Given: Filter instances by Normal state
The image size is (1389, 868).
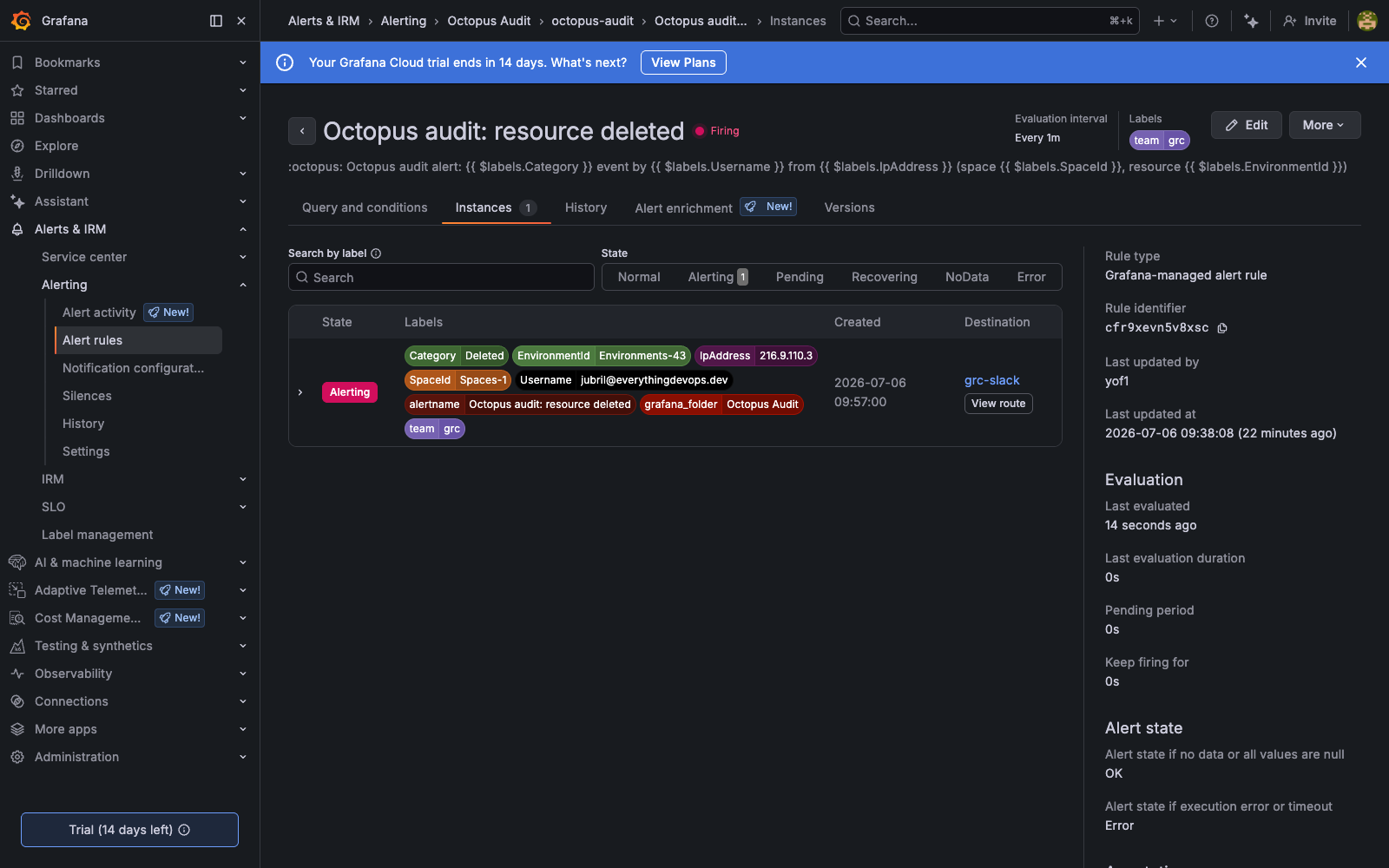Looking at the screenshot, I should coord(639,277).
